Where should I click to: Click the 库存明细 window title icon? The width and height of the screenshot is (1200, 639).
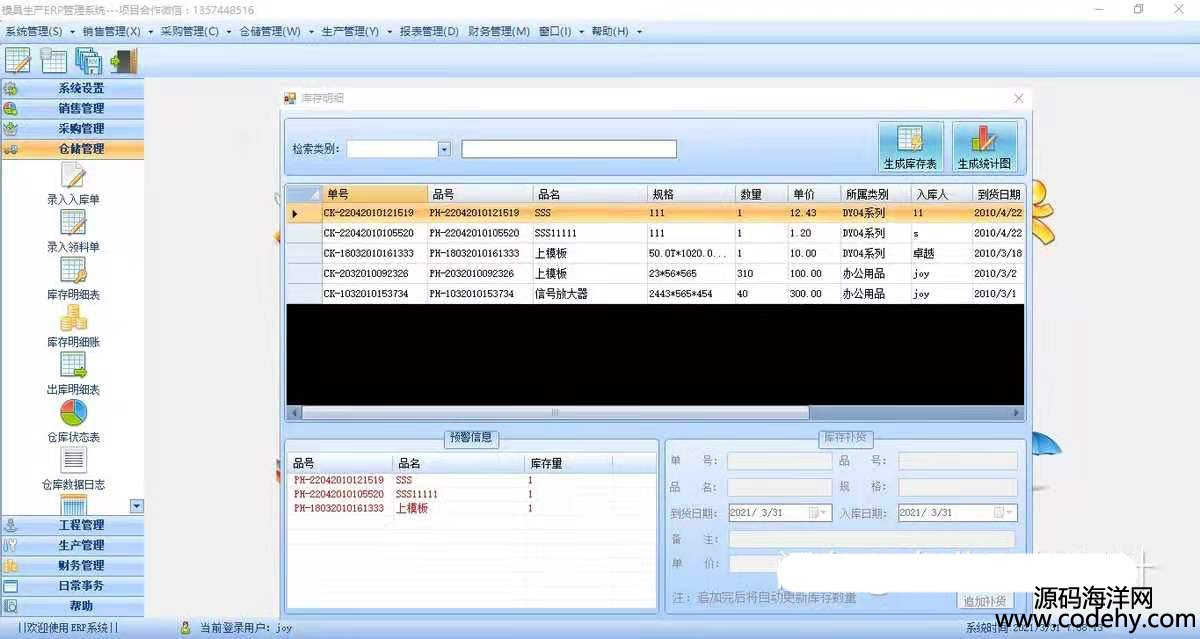click(290, 98)
